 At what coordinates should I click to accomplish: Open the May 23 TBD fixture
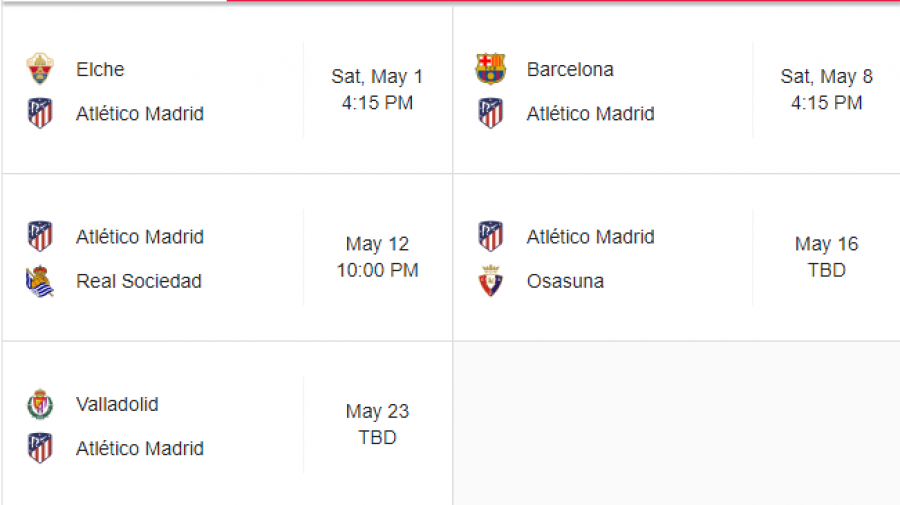[377, 425]
